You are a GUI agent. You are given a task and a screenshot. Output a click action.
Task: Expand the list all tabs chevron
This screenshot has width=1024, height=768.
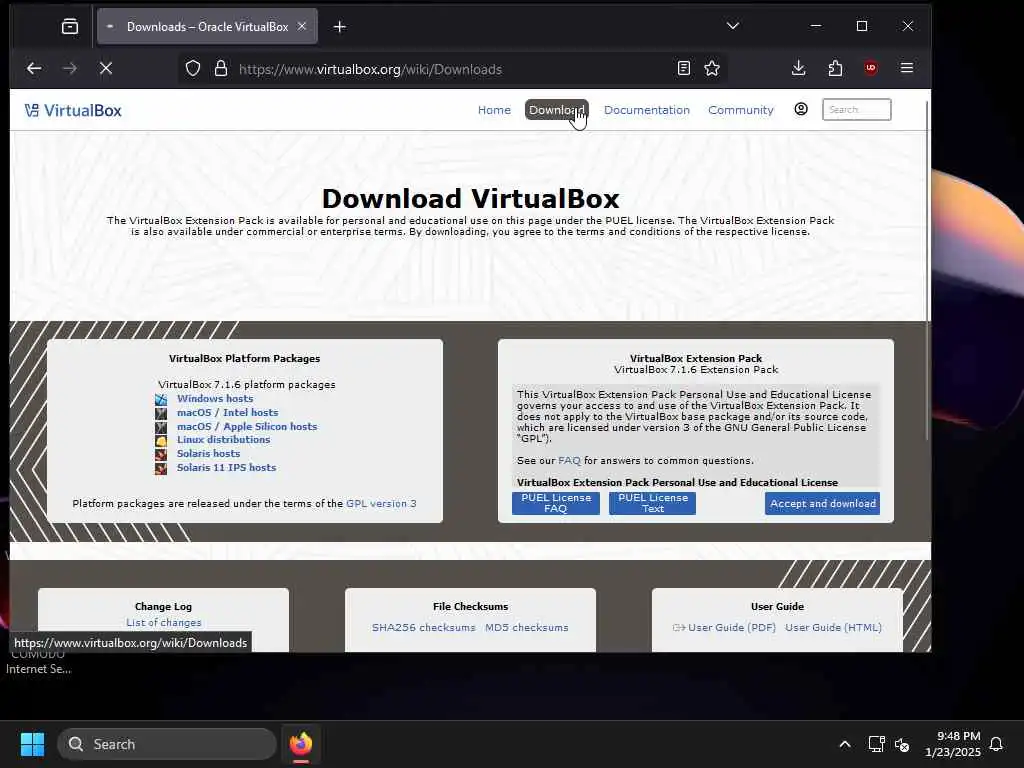click(x=733, y=26)
